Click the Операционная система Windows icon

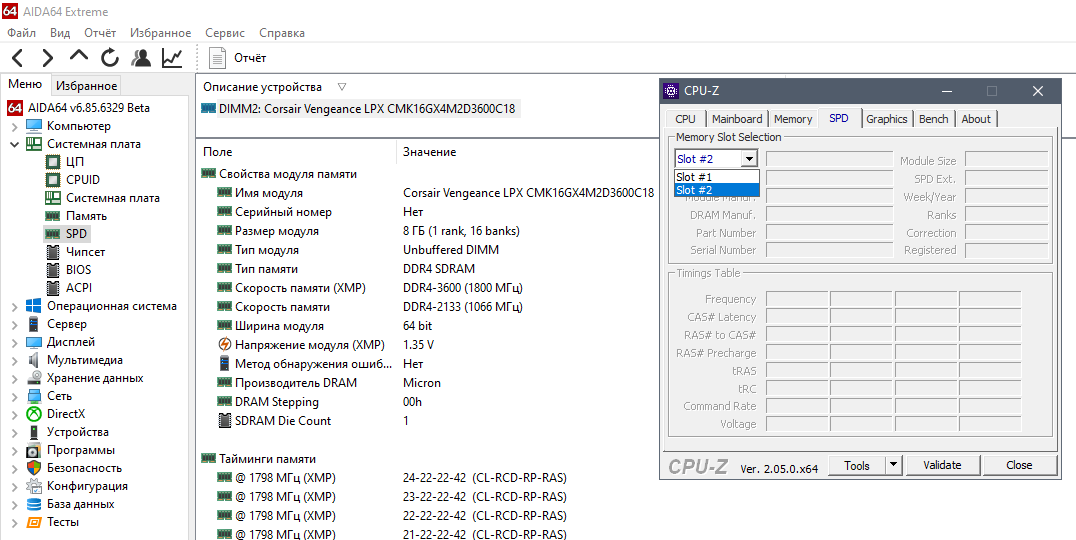34,305
